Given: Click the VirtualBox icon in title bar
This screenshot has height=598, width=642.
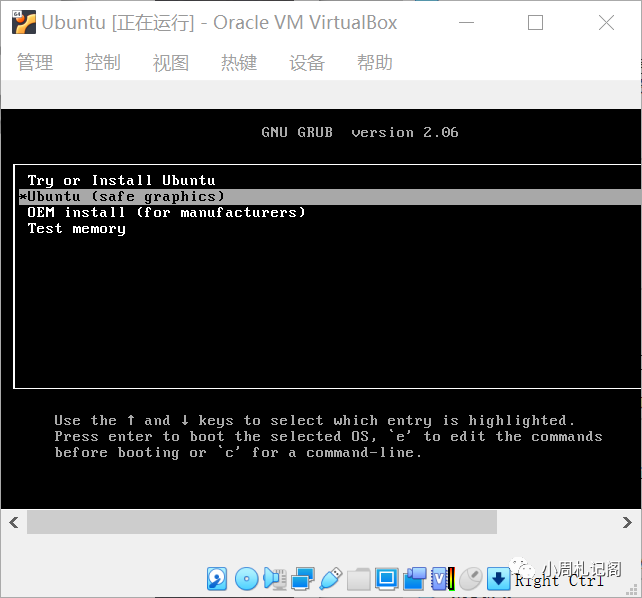Looking at the screenshot, I should point(23,23).
